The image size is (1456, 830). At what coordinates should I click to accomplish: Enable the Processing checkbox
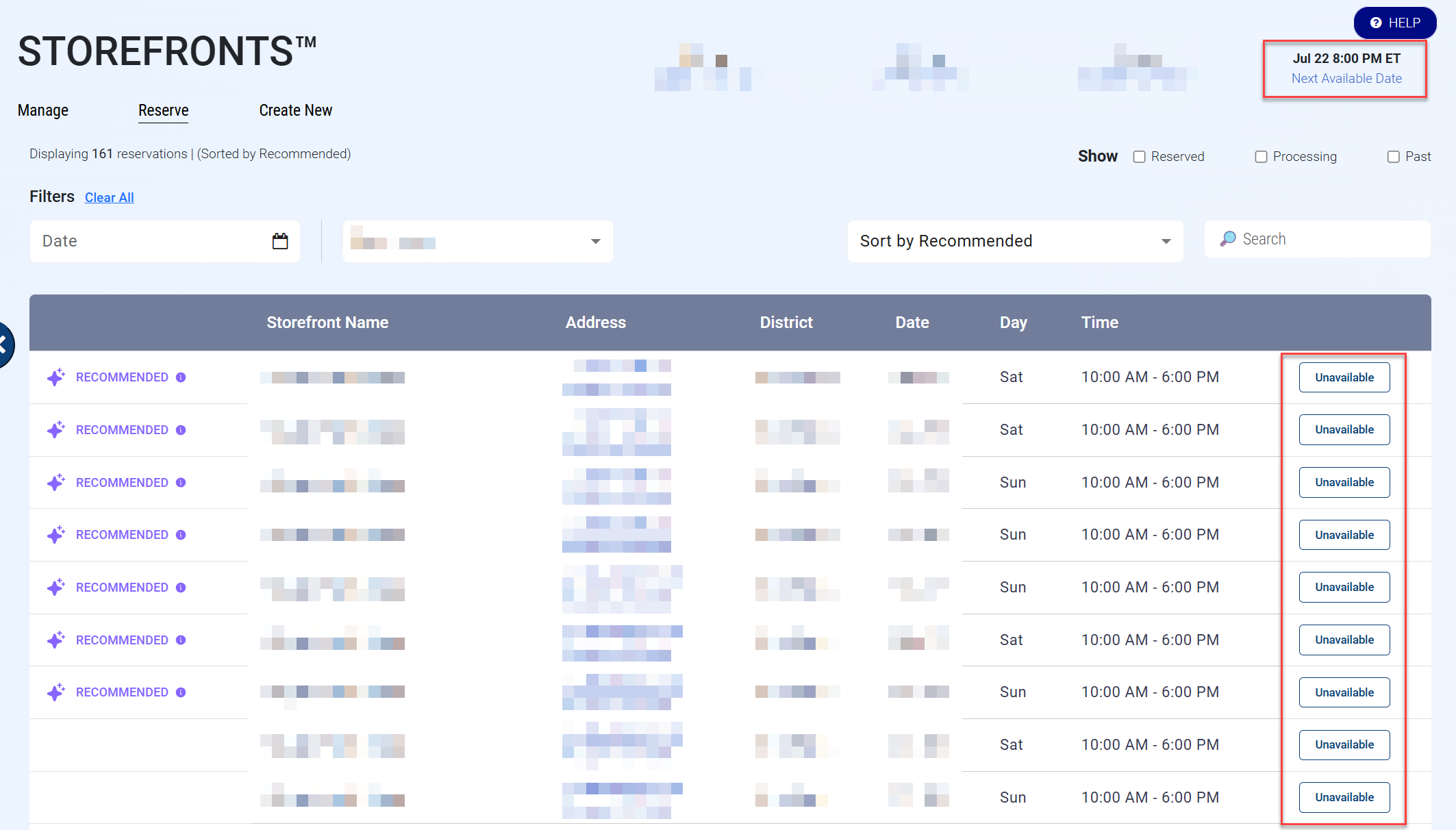coord(1261,157)
